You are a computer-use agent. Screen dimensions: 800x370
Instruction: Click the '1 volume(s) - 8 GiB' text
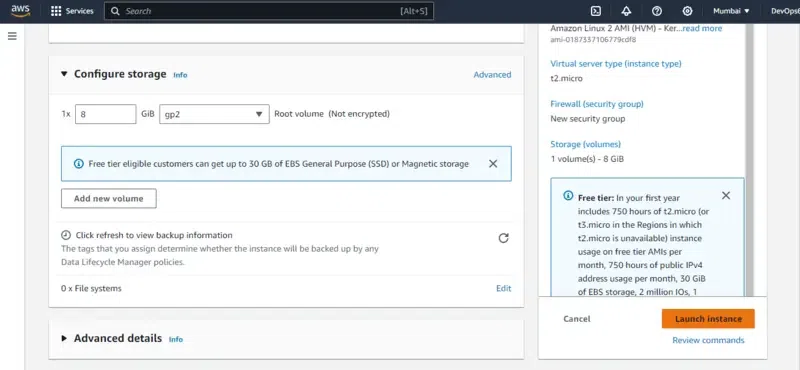[x=587, y=159]
